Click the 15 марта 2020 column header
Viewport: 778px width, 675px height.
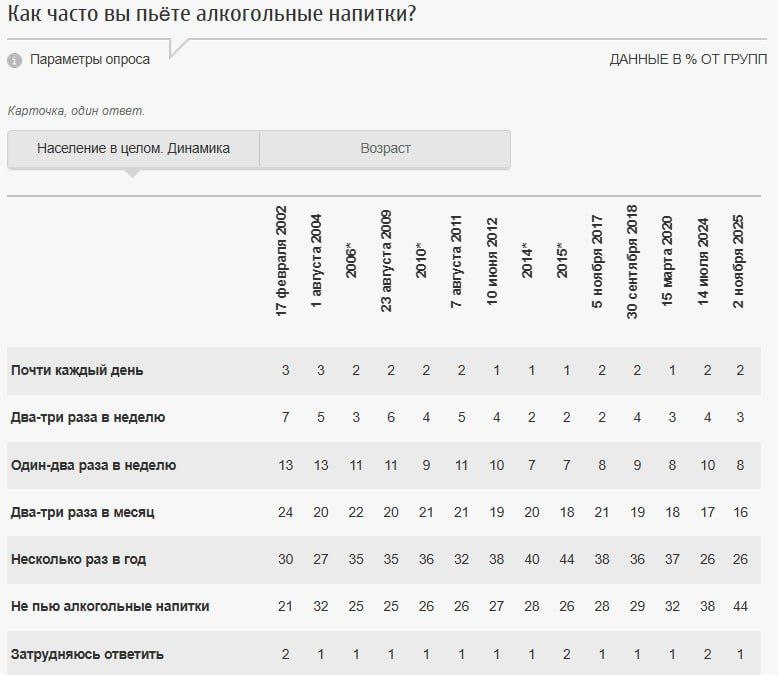click(668, 262)
